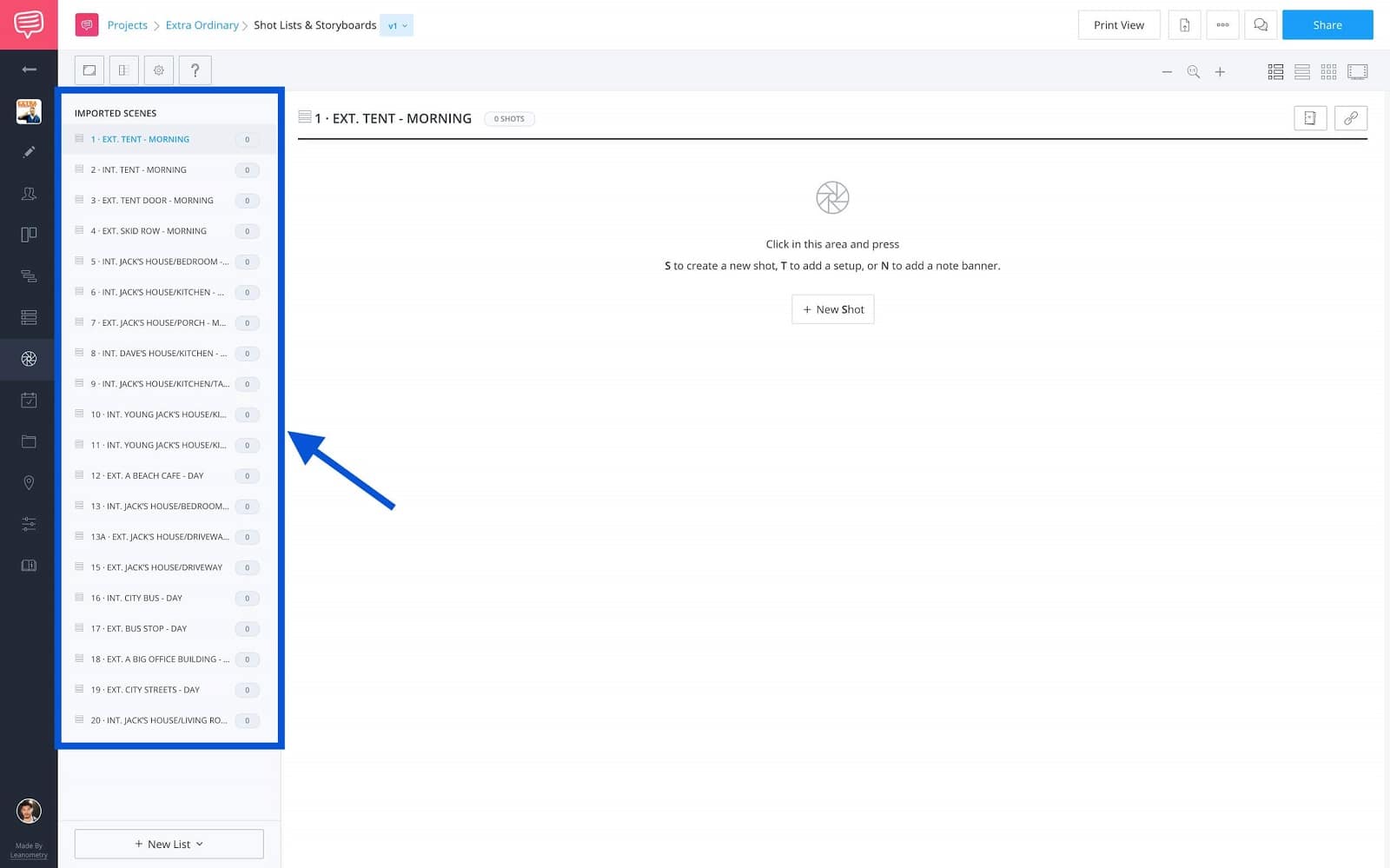Viewport: 1390px width, 868px height.
Task: Open the location pin icon in sidebar
Action: (x=29, y=483)
